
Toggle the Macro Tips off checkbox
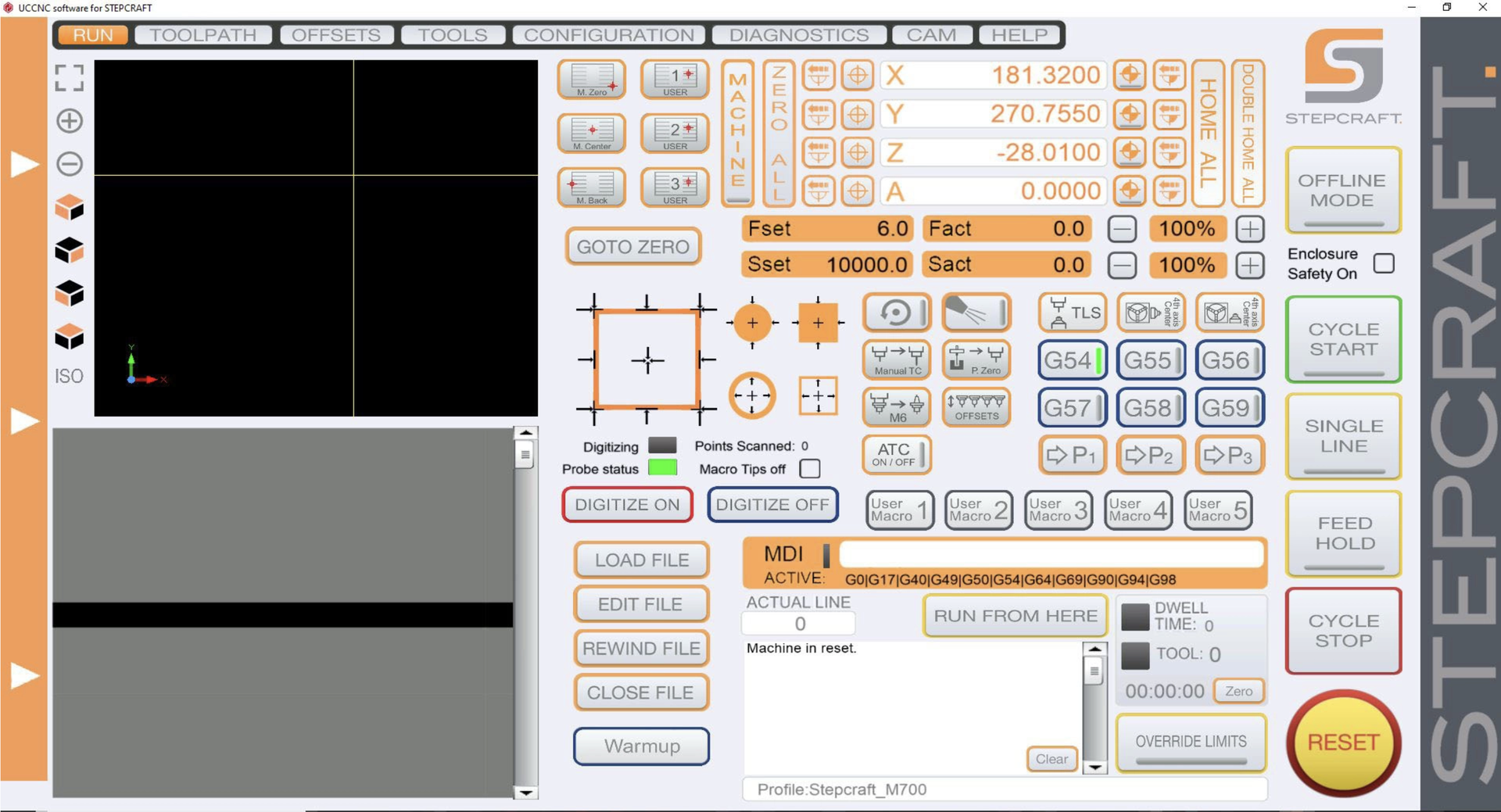(x=810, y=469)
